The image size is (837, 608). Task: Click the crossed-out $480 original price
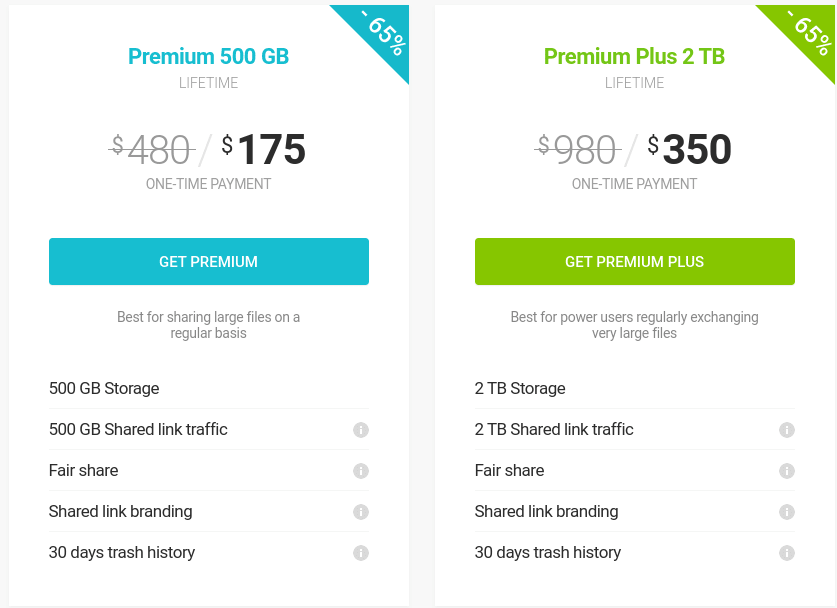click(x=152, y=150)
